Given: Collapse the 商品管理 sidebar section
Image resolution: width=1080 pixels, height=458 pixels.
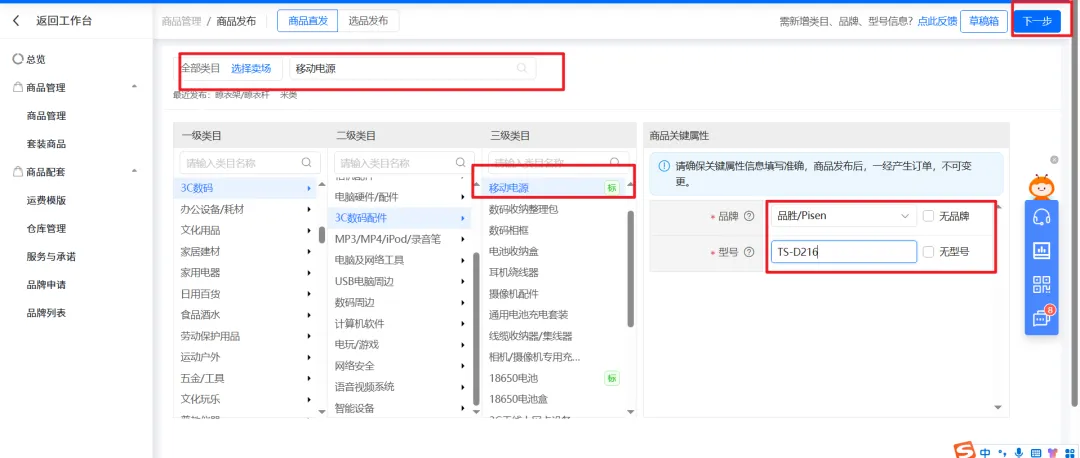Looking at the screenshot, I should pos(135,88).
